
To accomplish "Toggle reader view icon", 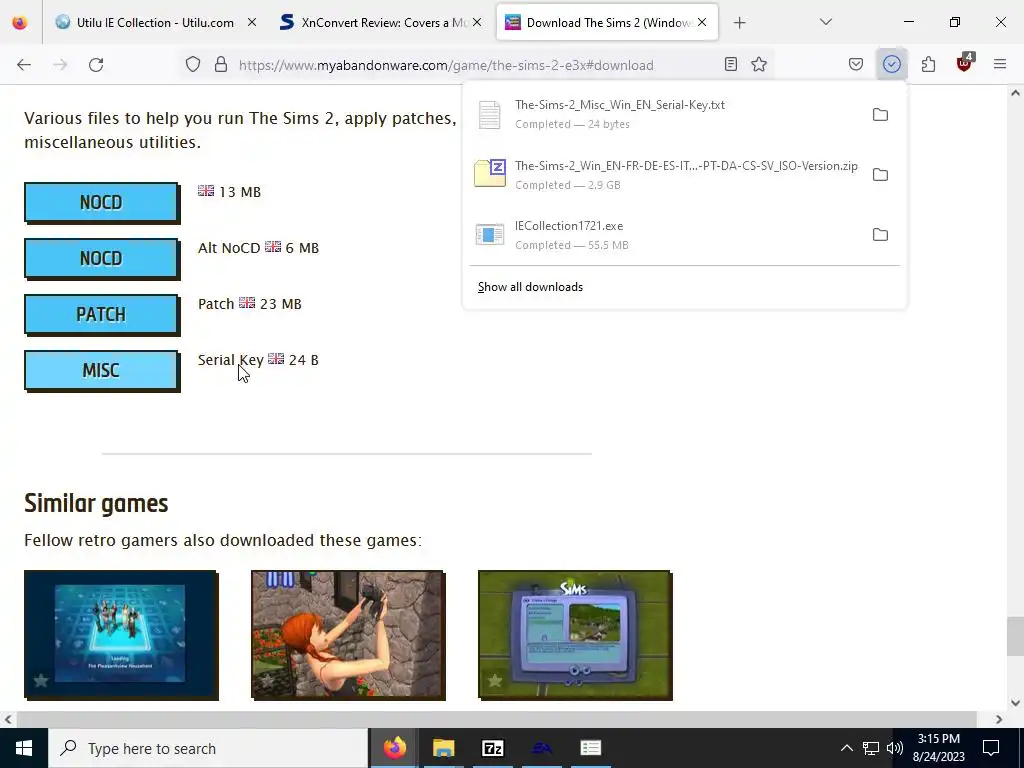I will 731,64.
